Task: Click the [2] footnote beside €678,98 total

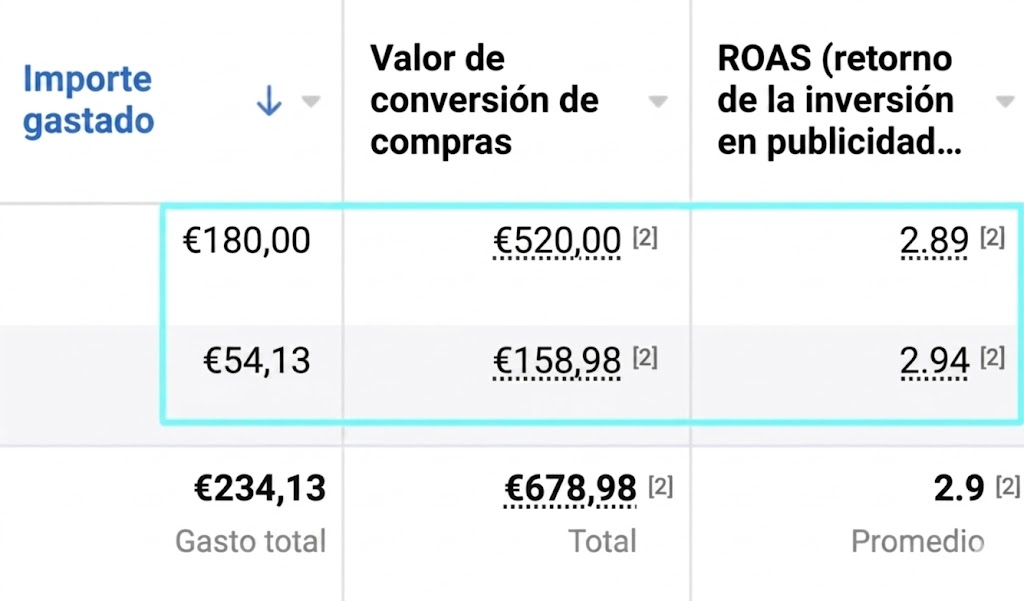Action: pos(659,486)
